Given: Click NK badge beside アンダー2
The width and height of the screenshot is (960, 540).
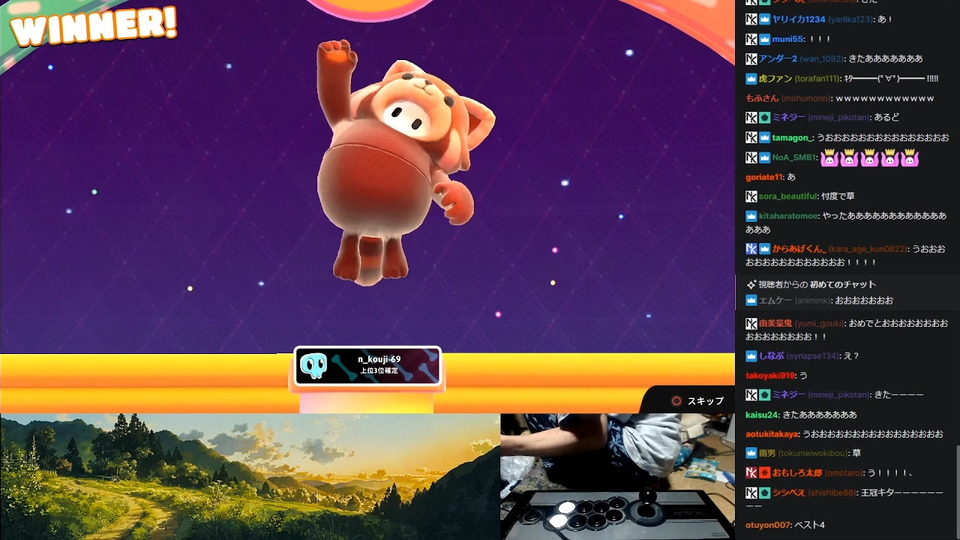Looking at the screenshot, I should pyautogui.click(x=751, y=59).
